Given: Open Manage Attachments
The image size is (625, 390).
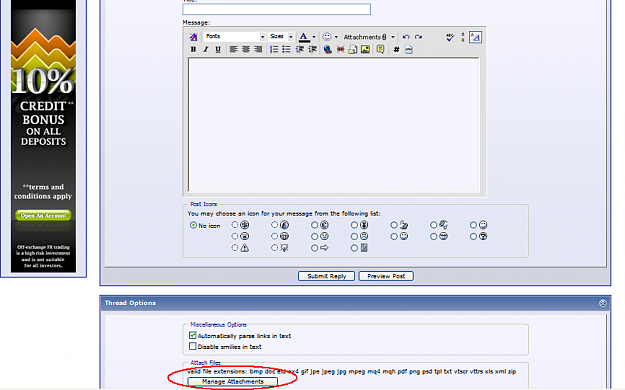Looking at the screenshot, I should point(232,382).
